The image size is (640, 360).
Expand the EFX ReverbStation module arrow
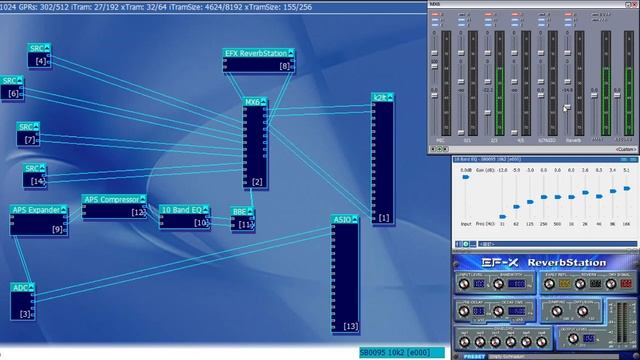pos(291,53)
